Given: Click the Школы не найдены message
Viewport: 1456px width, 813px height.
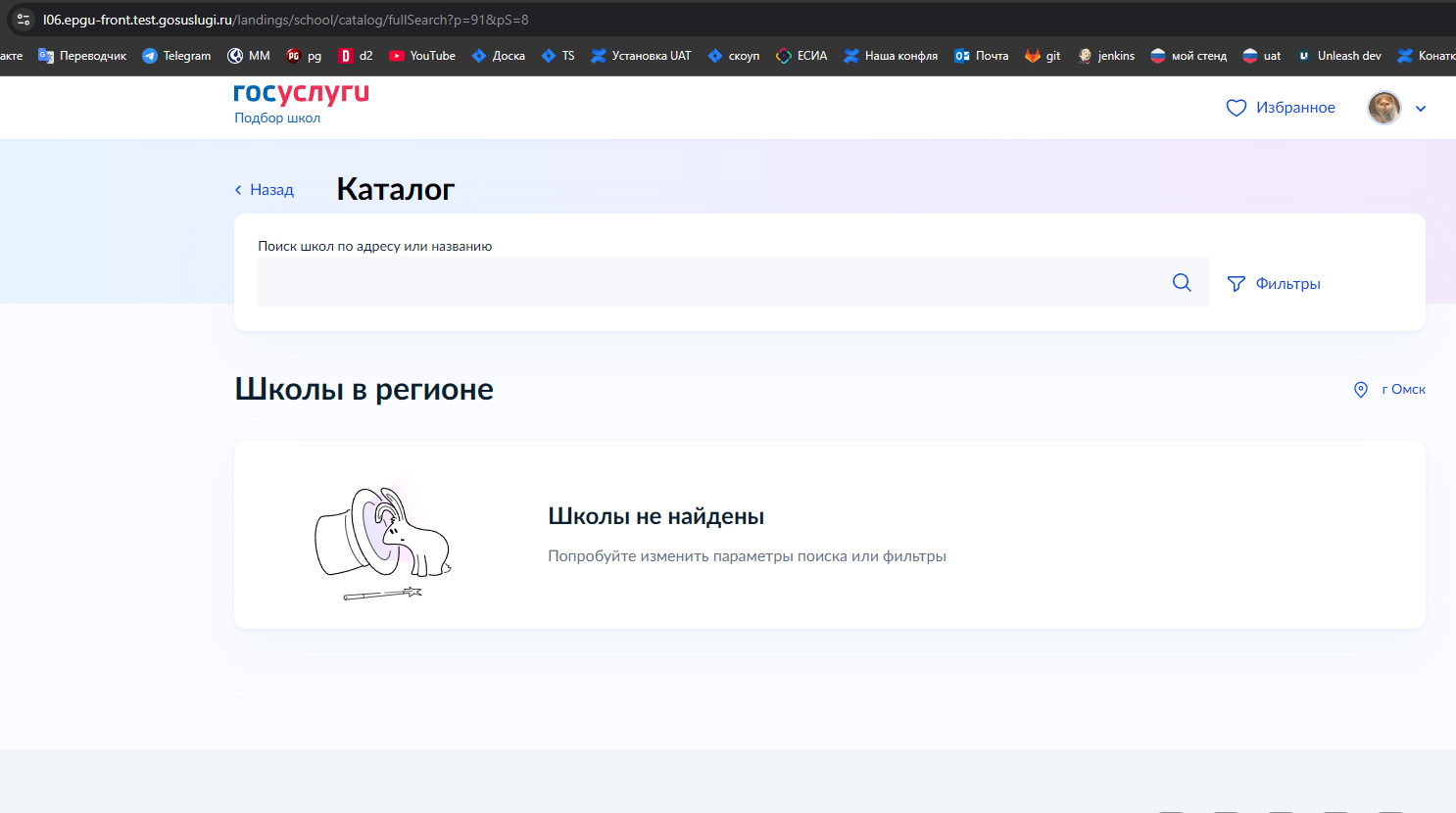Looking at the screenshot, I should click(656, 516).
